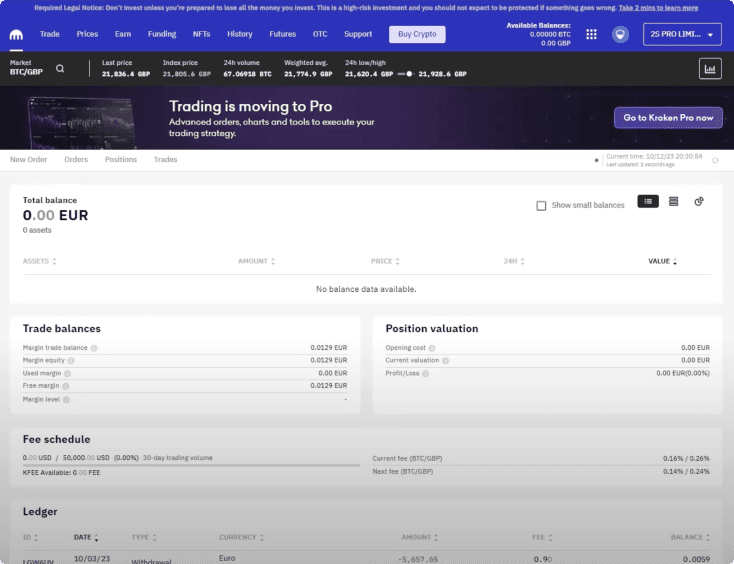Viewport: 734px width, 564px height.
Task: Switch to the Trades tab
Action: point(165,160)
